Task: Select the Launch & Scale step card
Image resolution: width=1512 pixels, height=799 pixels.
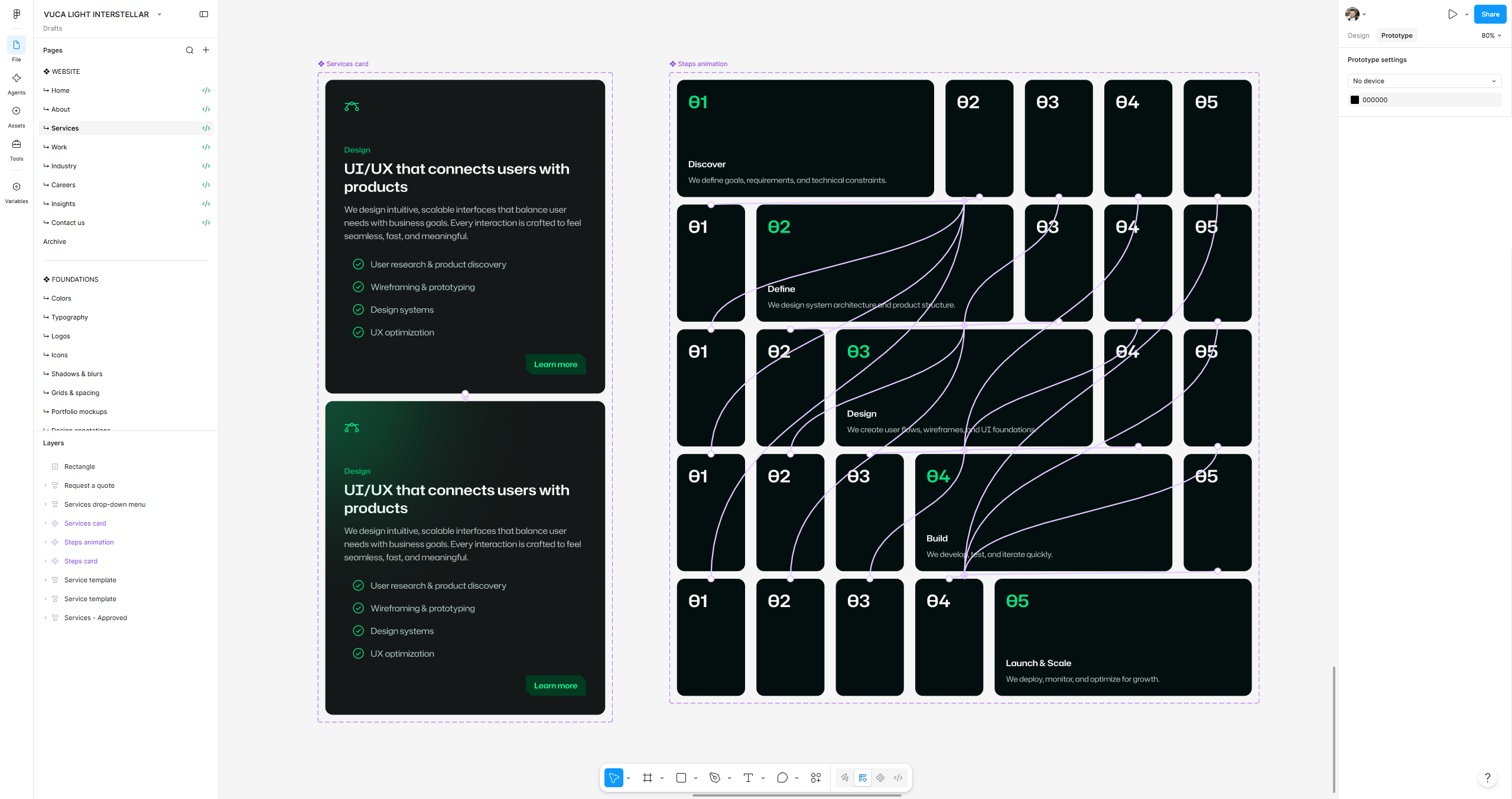Action: (x=1123, y=637)
